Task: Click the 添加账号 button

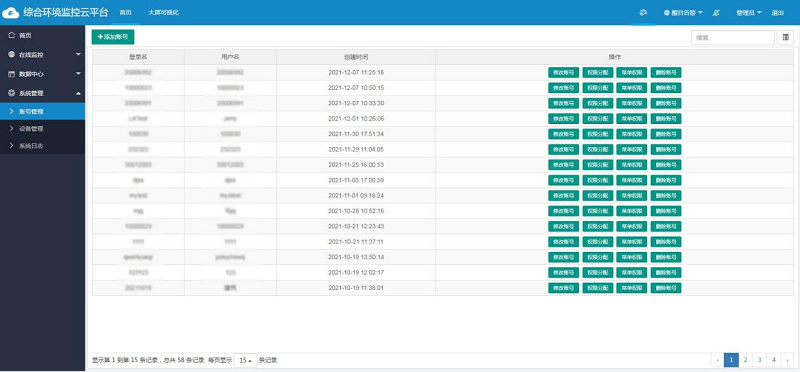Action: [x=113, y=37]
